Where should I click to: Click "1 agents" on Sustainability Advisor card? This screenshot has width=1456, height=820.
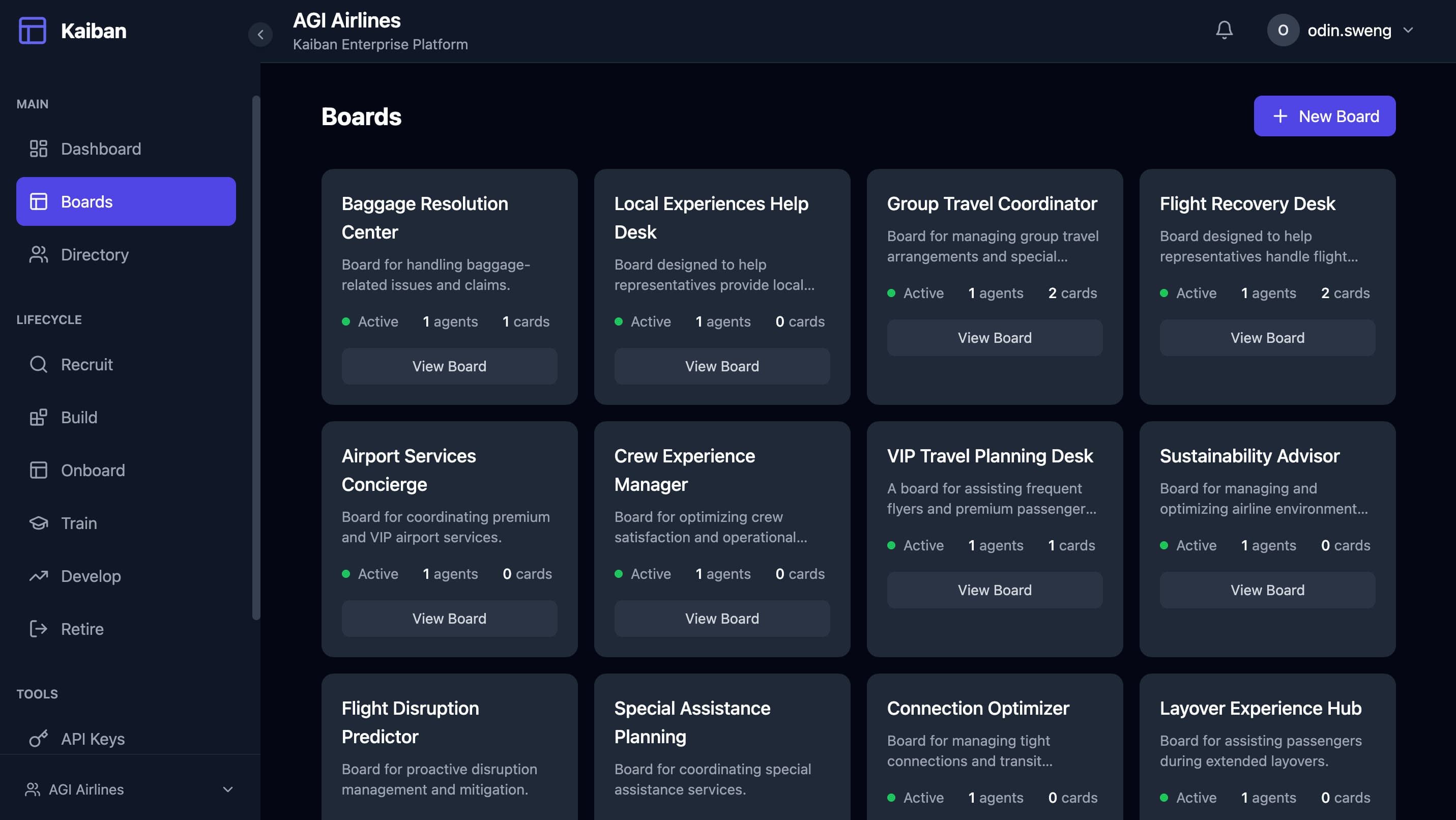(1268, 545)
